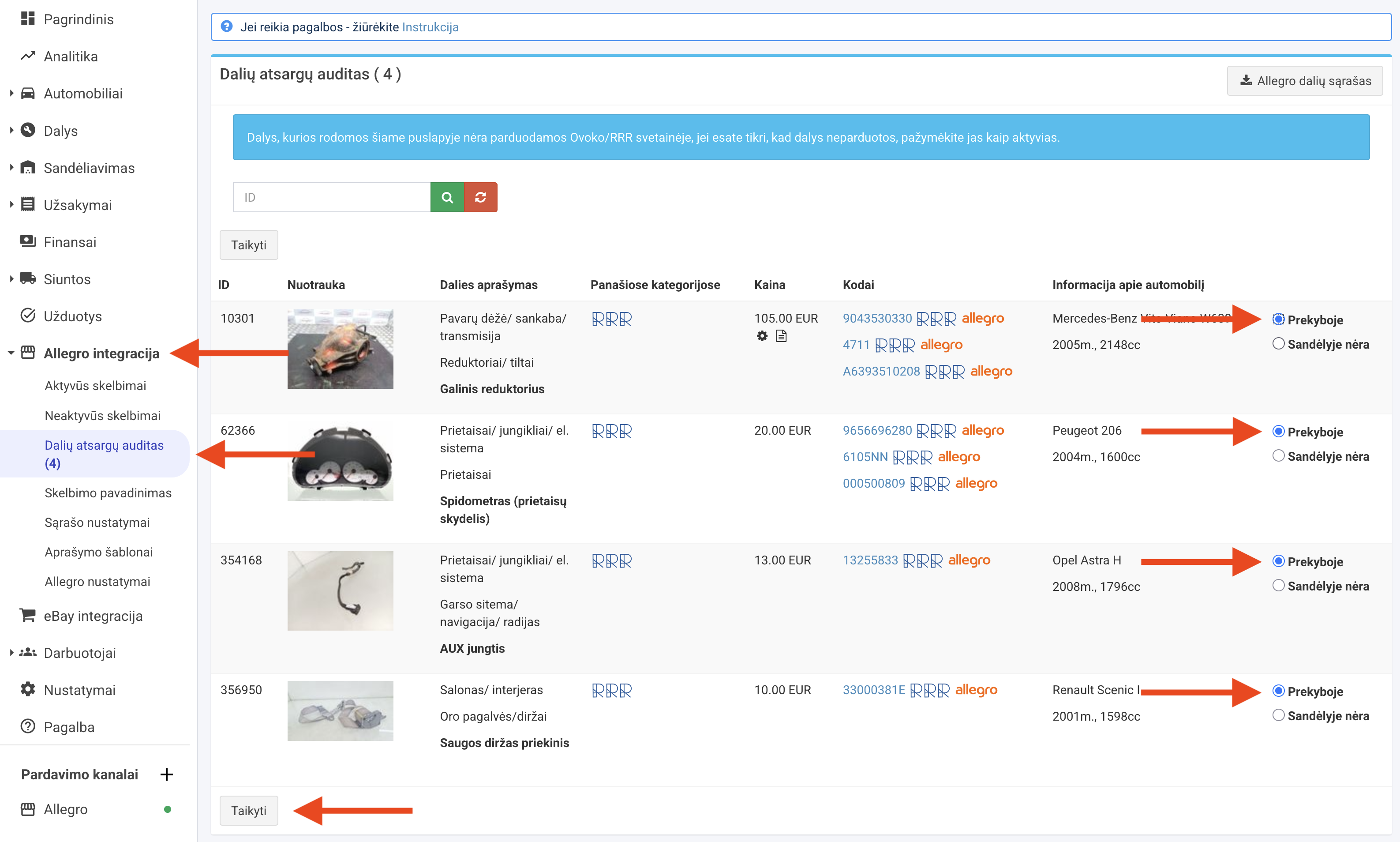This screenshot has height=842, width=1400.
Task: Select Prekyboje for Renault Scenic part
Action: pos(1278,691)
